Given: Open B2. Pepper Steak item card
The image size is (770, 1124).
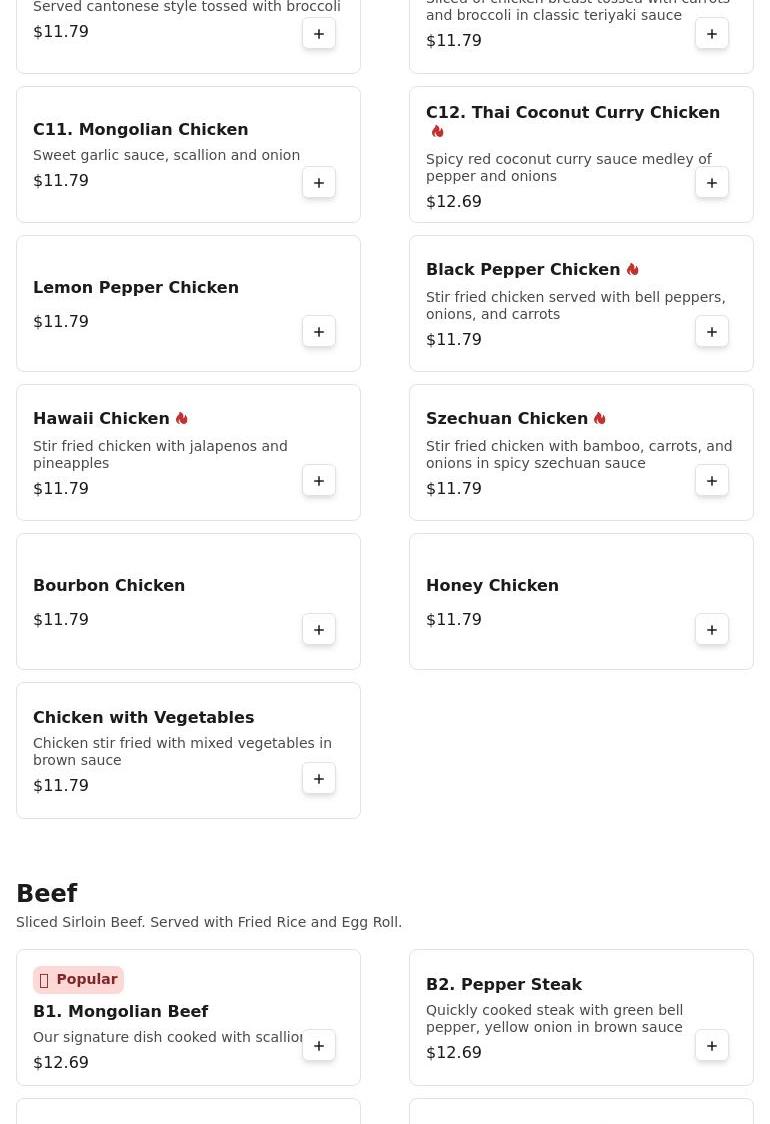Looking at the screenshot, I should pyautogui.click(x=581, y=1017).
